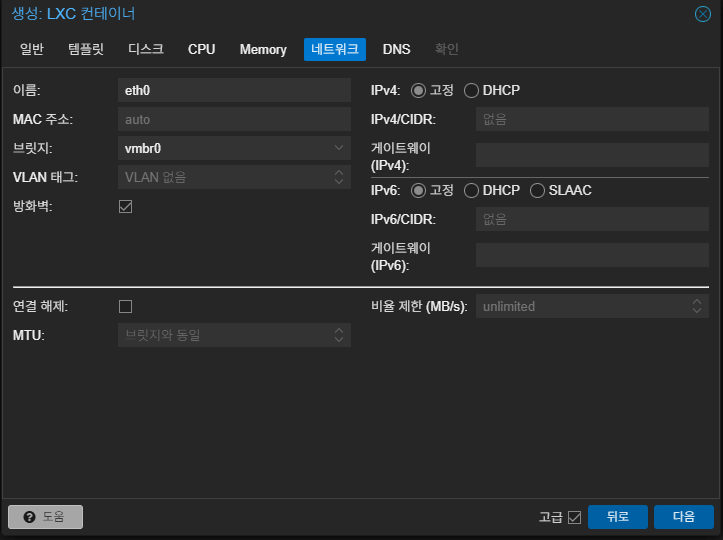Click the IPv4/CIDR input field

click(x=592, y=119)
